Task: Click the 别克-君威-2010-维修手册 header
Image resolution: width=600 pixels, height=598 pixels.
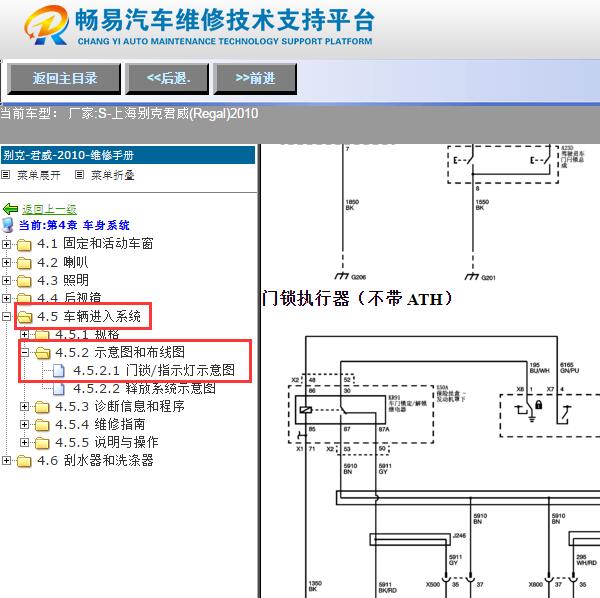Action: pyautogui.click(x=128, y=155)
